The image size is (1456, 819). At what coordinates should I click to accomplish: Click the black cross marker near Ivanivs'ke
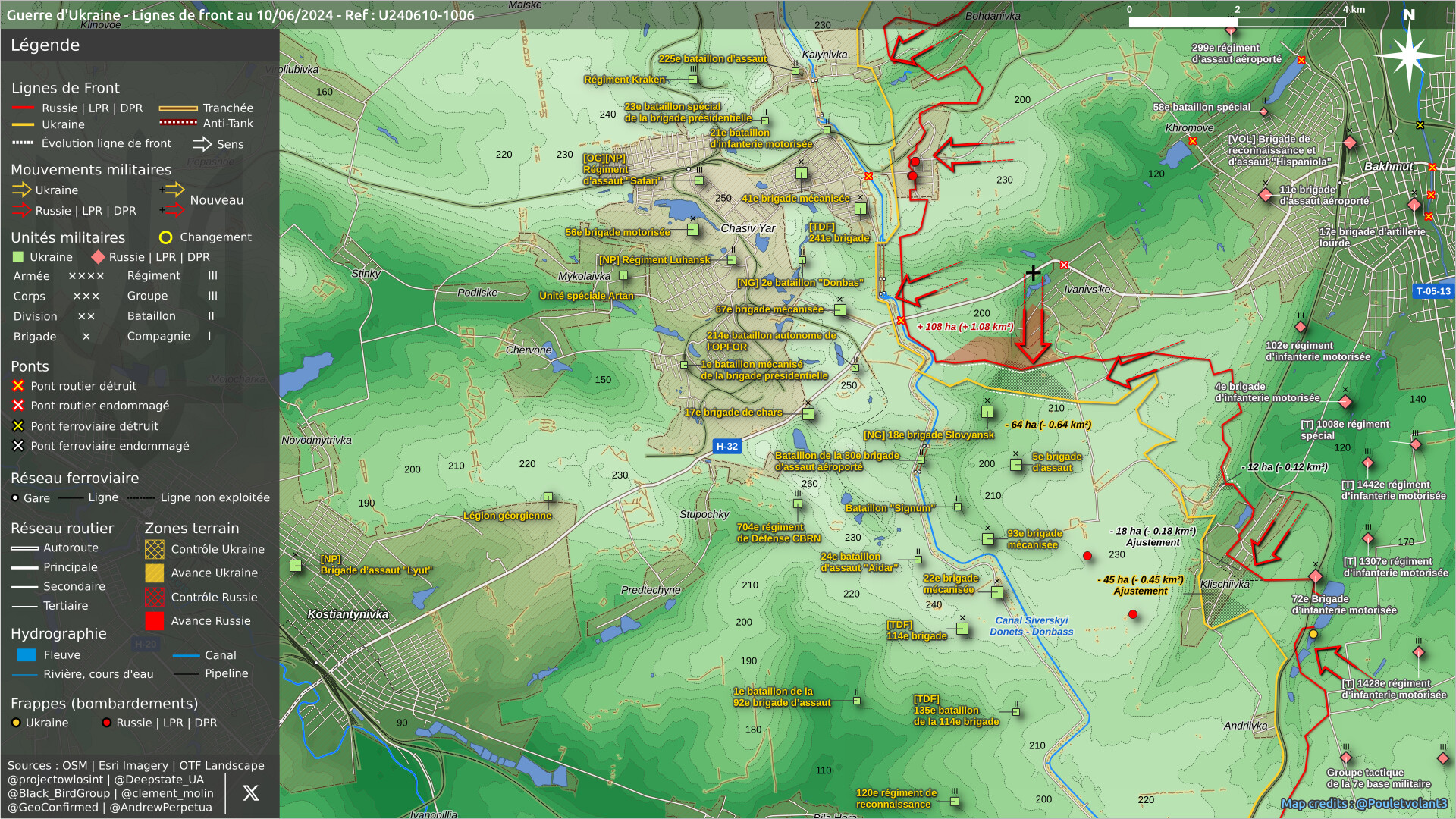click(x=1033, y=272)
